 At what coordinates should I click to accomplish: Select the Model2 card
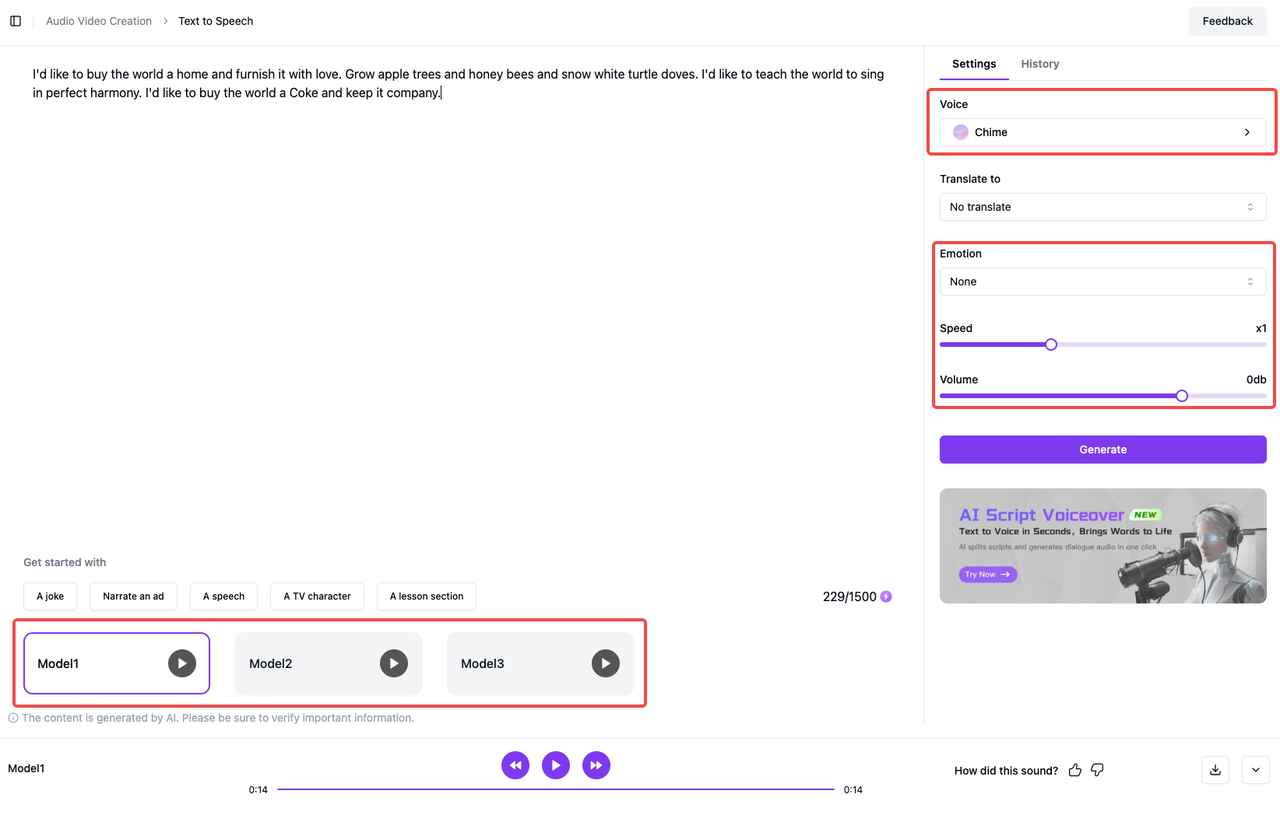(x=300, y=663)
